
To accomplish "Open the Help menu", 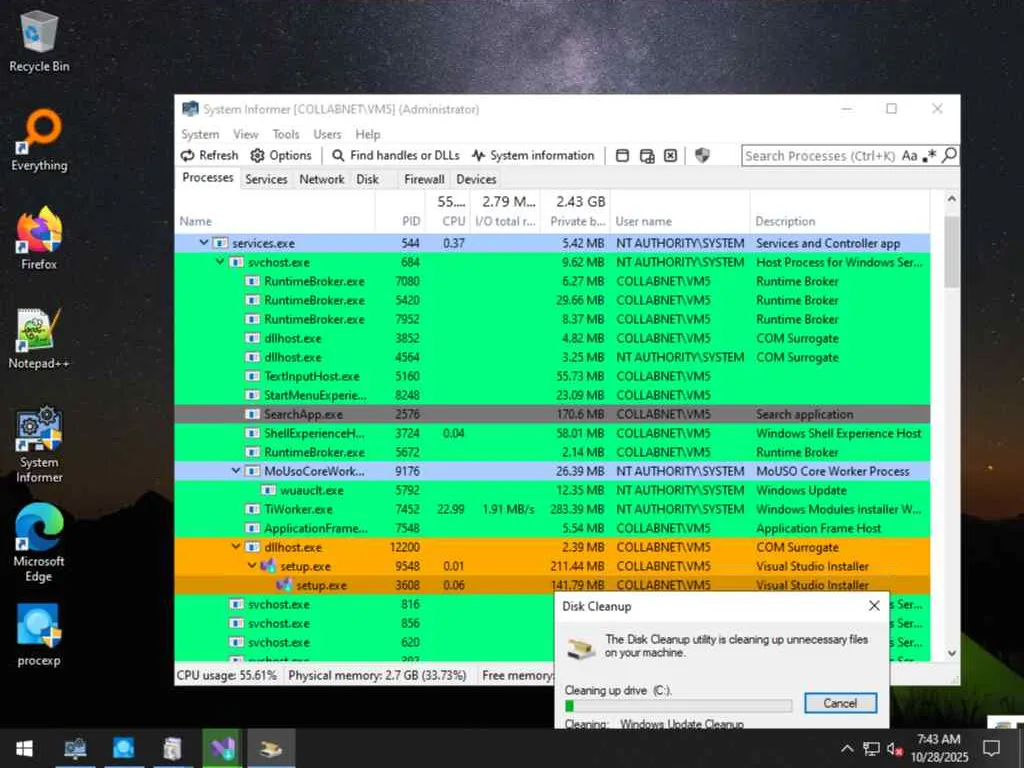I will 368,134.
